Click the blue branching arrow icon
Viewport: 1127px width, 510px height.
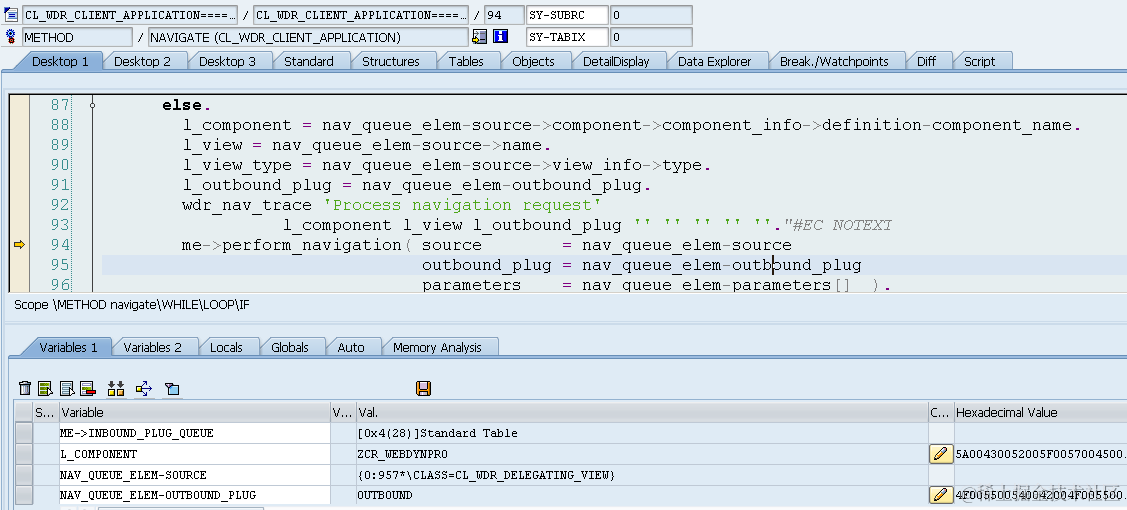[144, 389]
